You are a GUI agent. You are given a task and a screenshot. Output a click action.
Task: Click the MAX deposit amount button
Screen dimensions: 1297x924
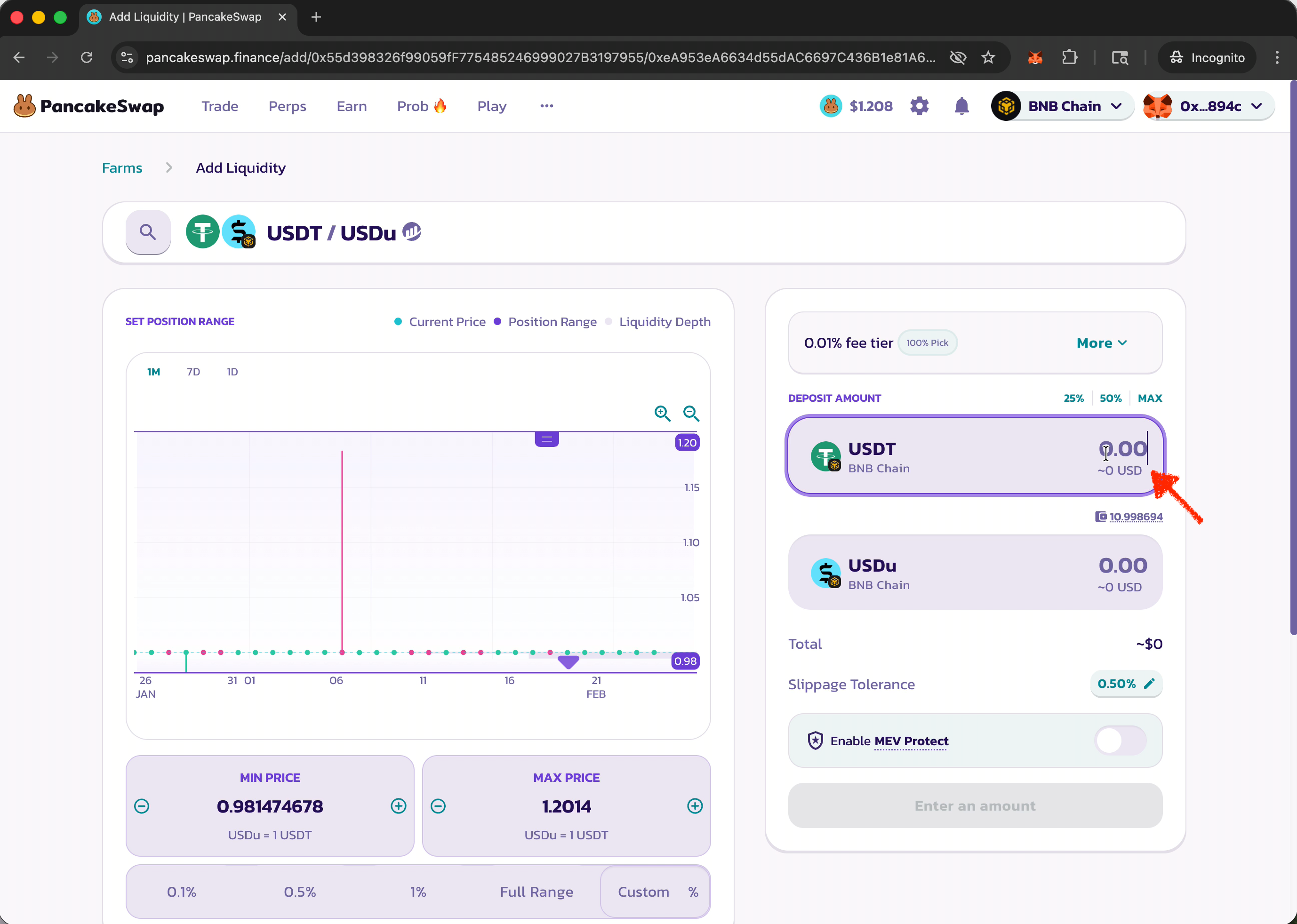tap(1149, 398)
